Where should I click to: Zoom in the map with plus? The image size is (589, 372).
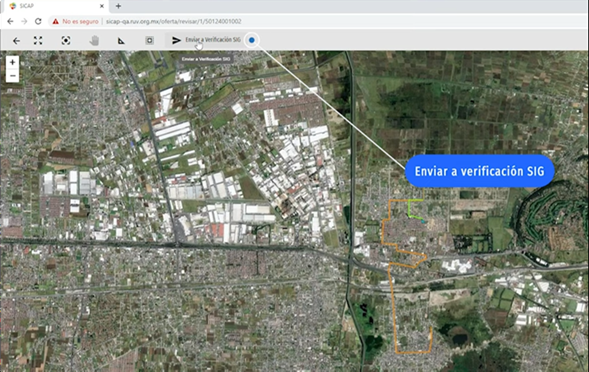point(12,62)
